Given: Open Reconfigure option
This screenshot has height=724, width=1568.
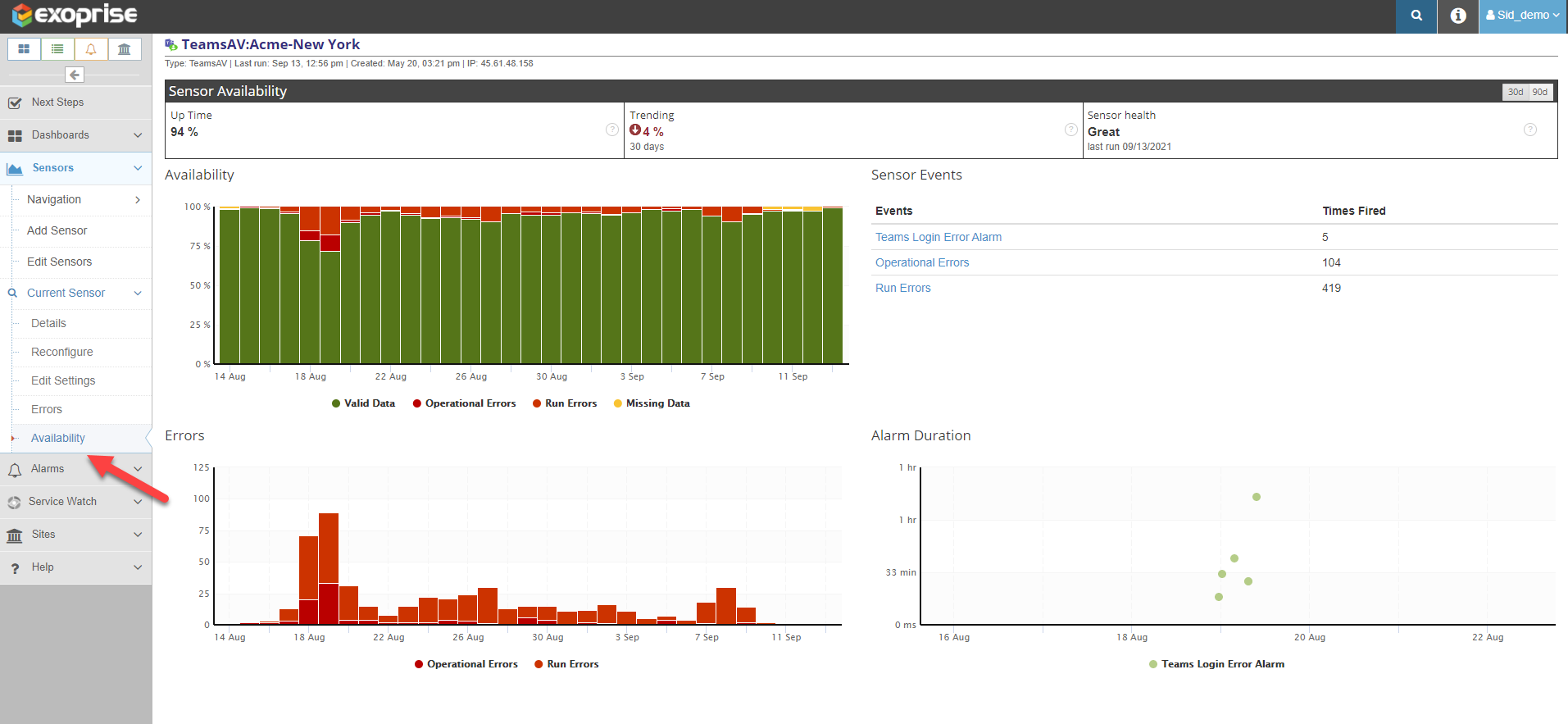Looking at the screenshot, I should pyautogui.click(x=61, y=352).
